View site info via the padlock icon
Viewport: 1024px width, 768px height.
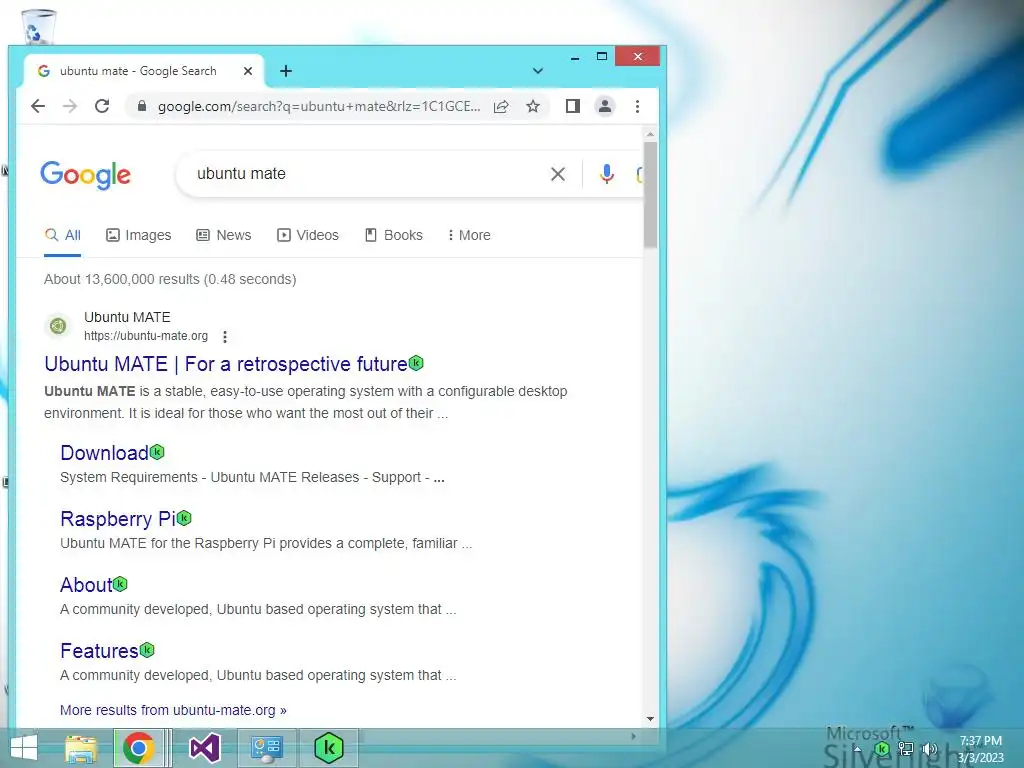141,106
